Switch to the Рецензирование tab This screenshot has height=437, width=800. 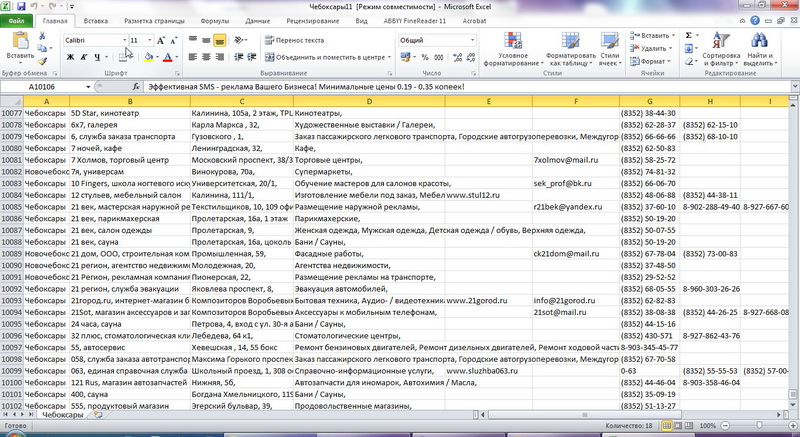point(312,21)
